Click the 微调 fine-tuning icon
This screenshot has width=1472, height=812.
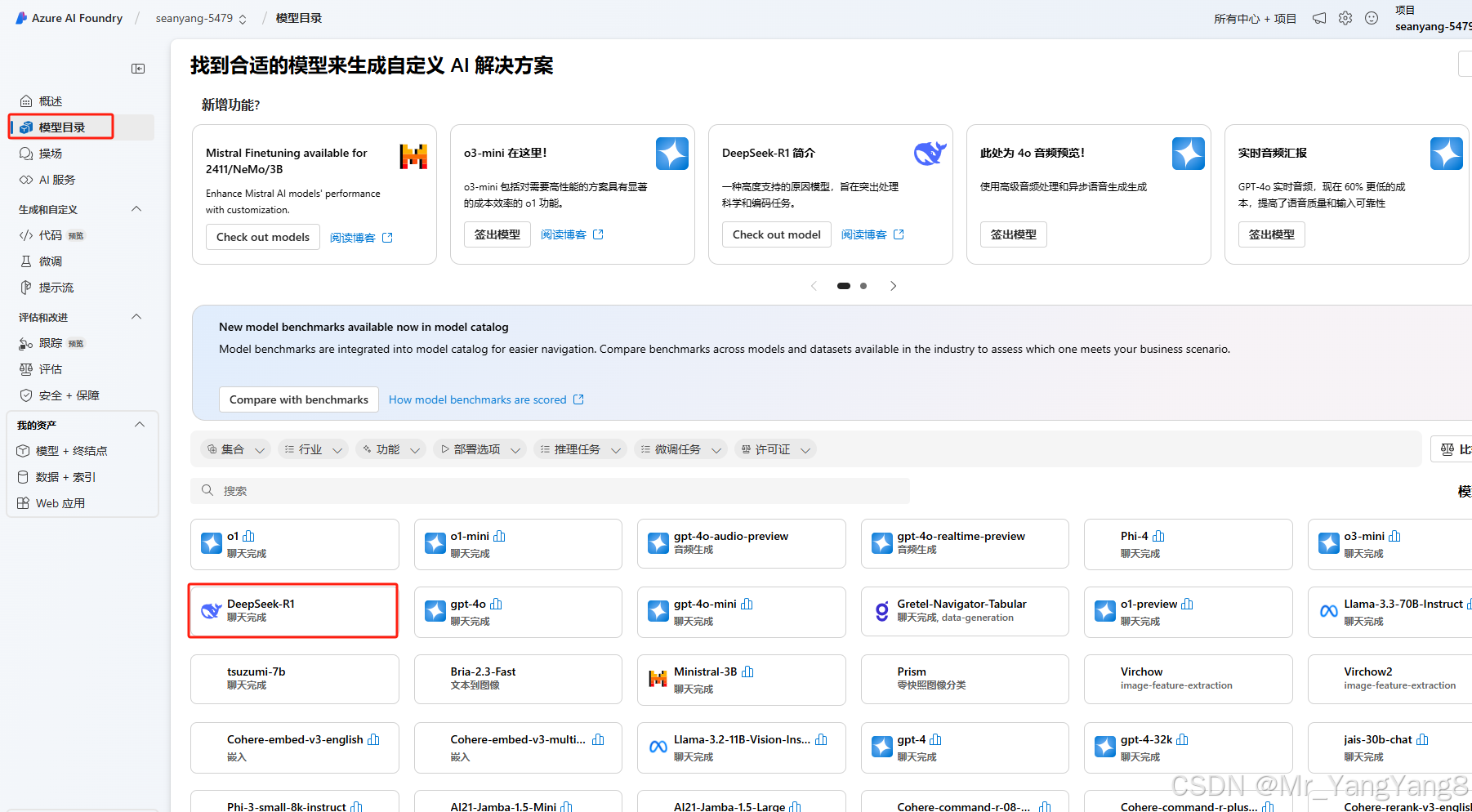[26, 261]
